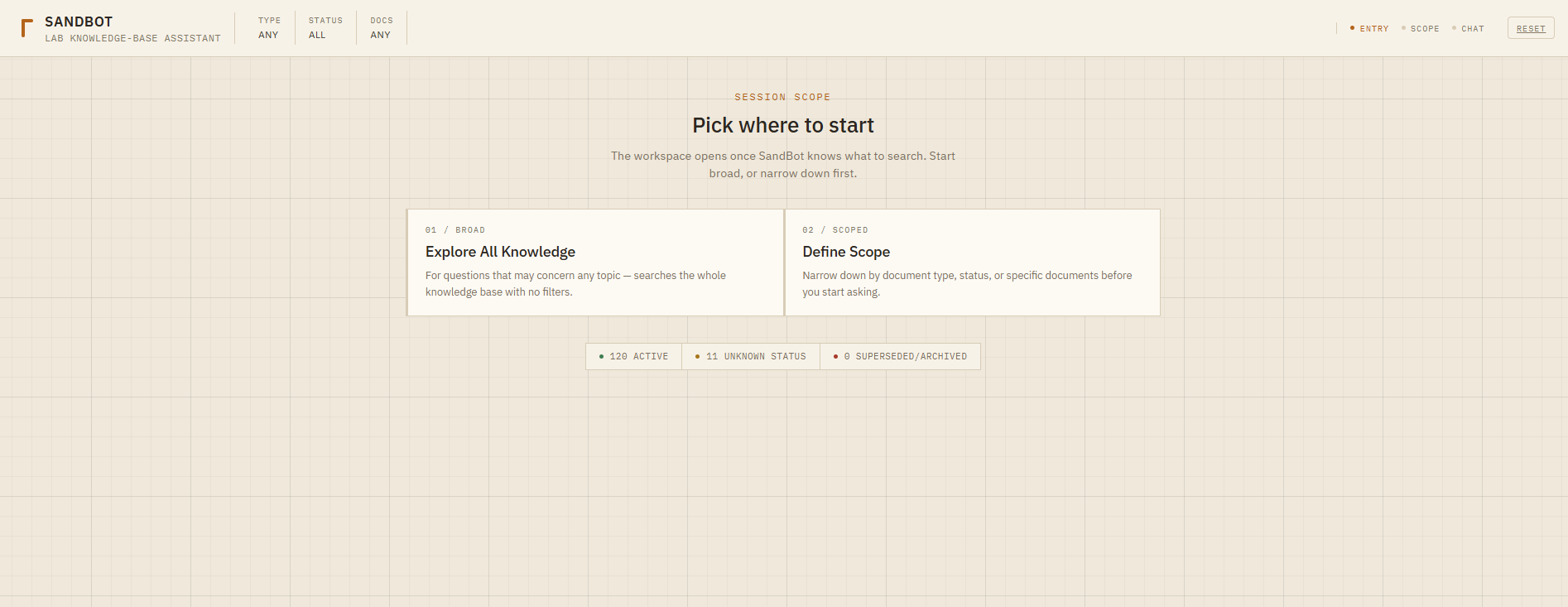Go to the SCOPE step indicator
This screenshot has height=607, width=1568.
pyautogui.click(x=1420, y=28)
